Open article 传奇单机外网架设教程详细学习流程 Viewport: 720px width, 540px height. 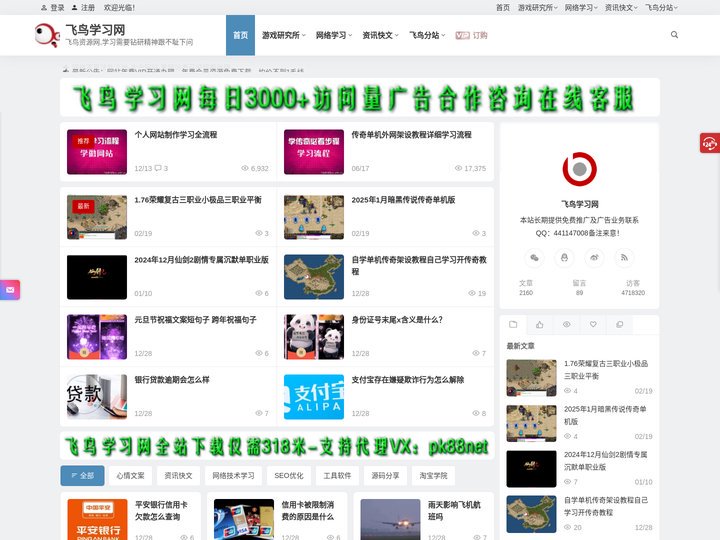pos(411,135)
